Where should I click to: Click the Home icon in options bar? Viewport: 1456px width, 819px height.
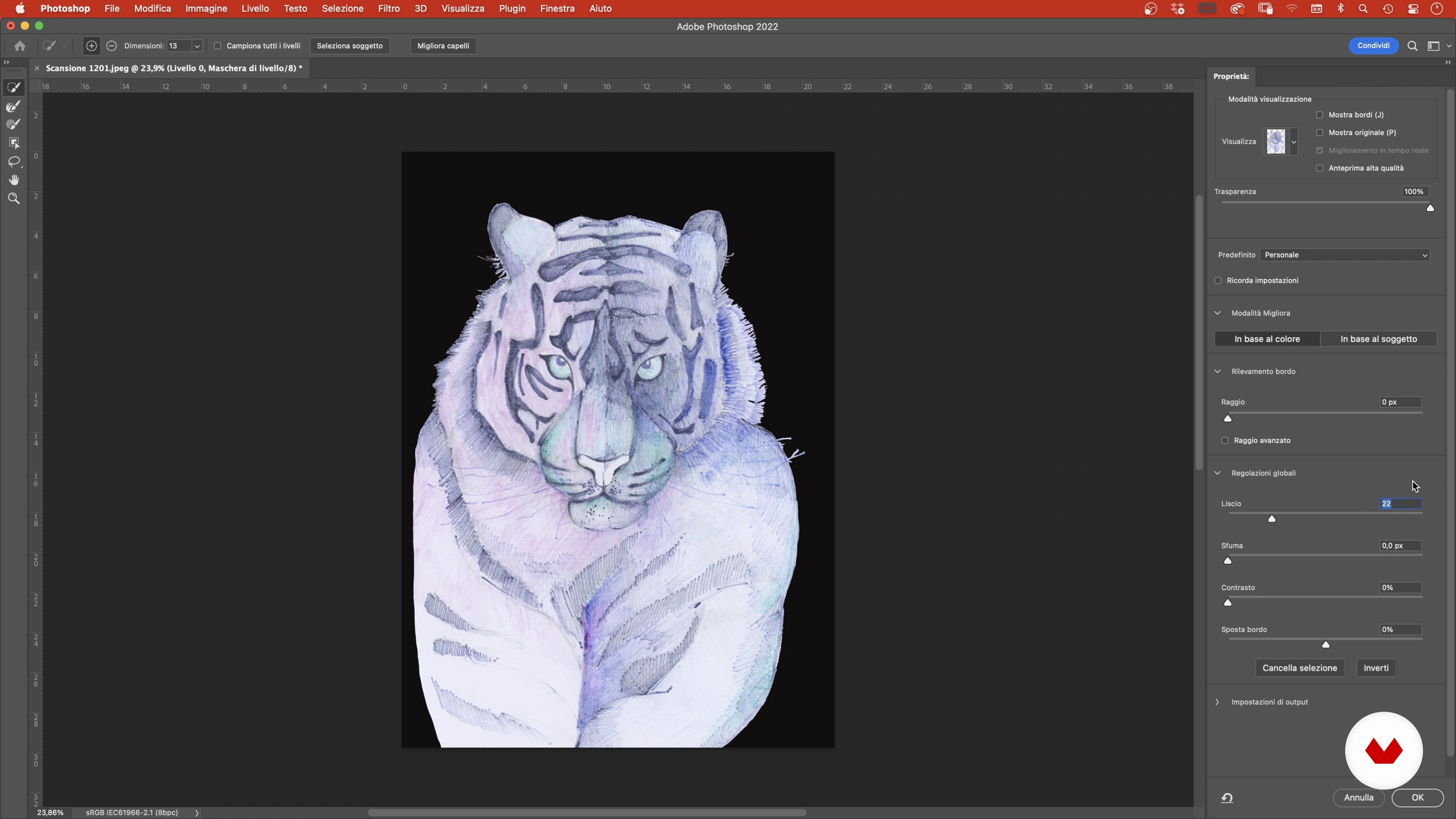click(20, 46)
